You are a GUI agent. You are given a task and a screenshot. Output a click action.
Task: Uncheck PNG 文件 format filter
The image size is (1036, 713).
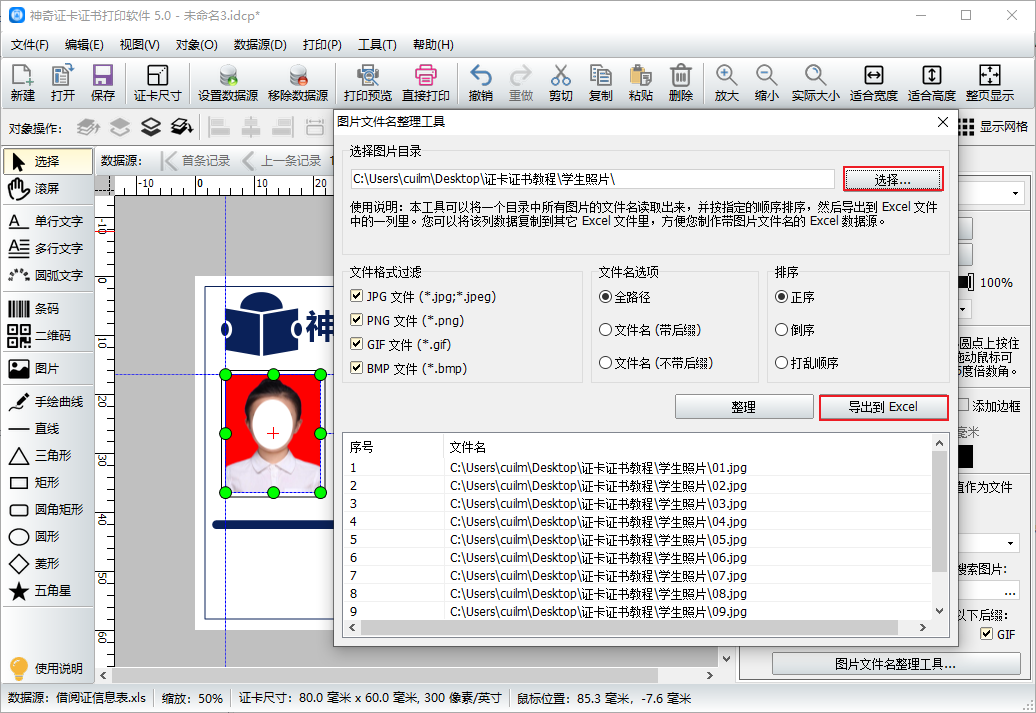pyautogui.click(x=357, y=320)
